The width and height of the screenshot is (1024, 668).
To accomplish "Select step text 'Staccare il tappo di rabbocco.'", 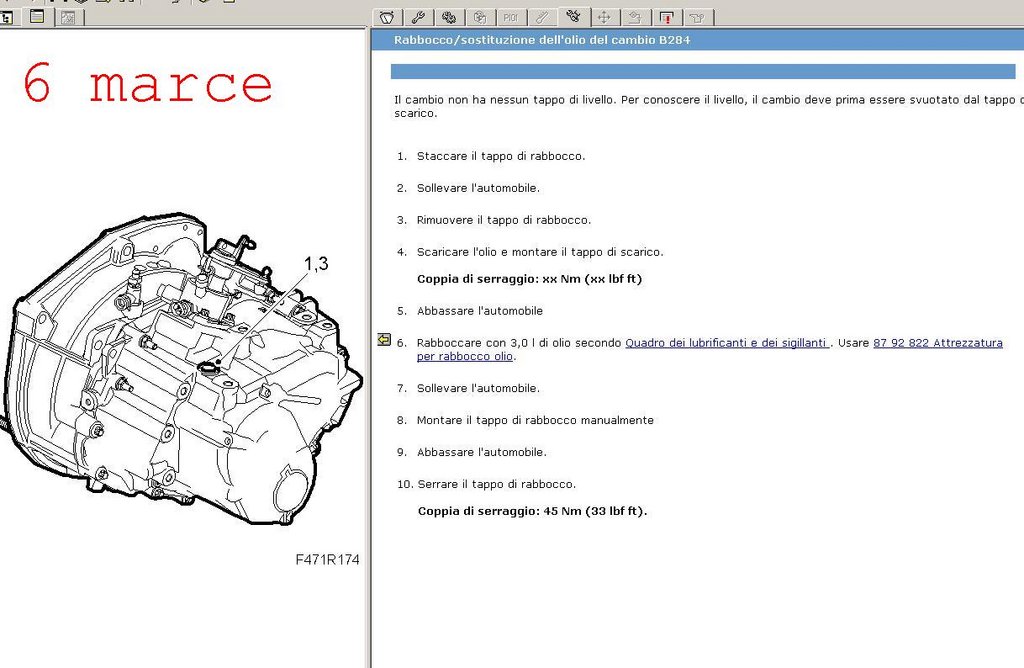I will pyautogui.click(x=501, y=156).
